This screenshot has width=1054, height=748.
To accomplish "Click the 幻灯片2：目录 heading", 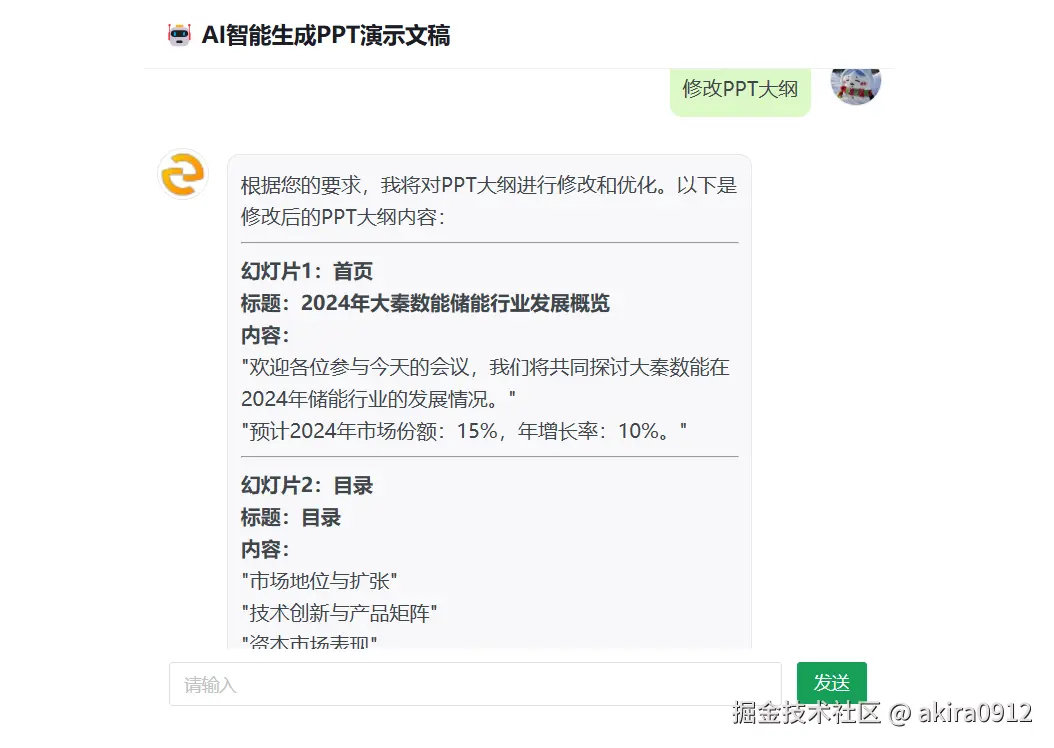I will (x=307, y=486).
